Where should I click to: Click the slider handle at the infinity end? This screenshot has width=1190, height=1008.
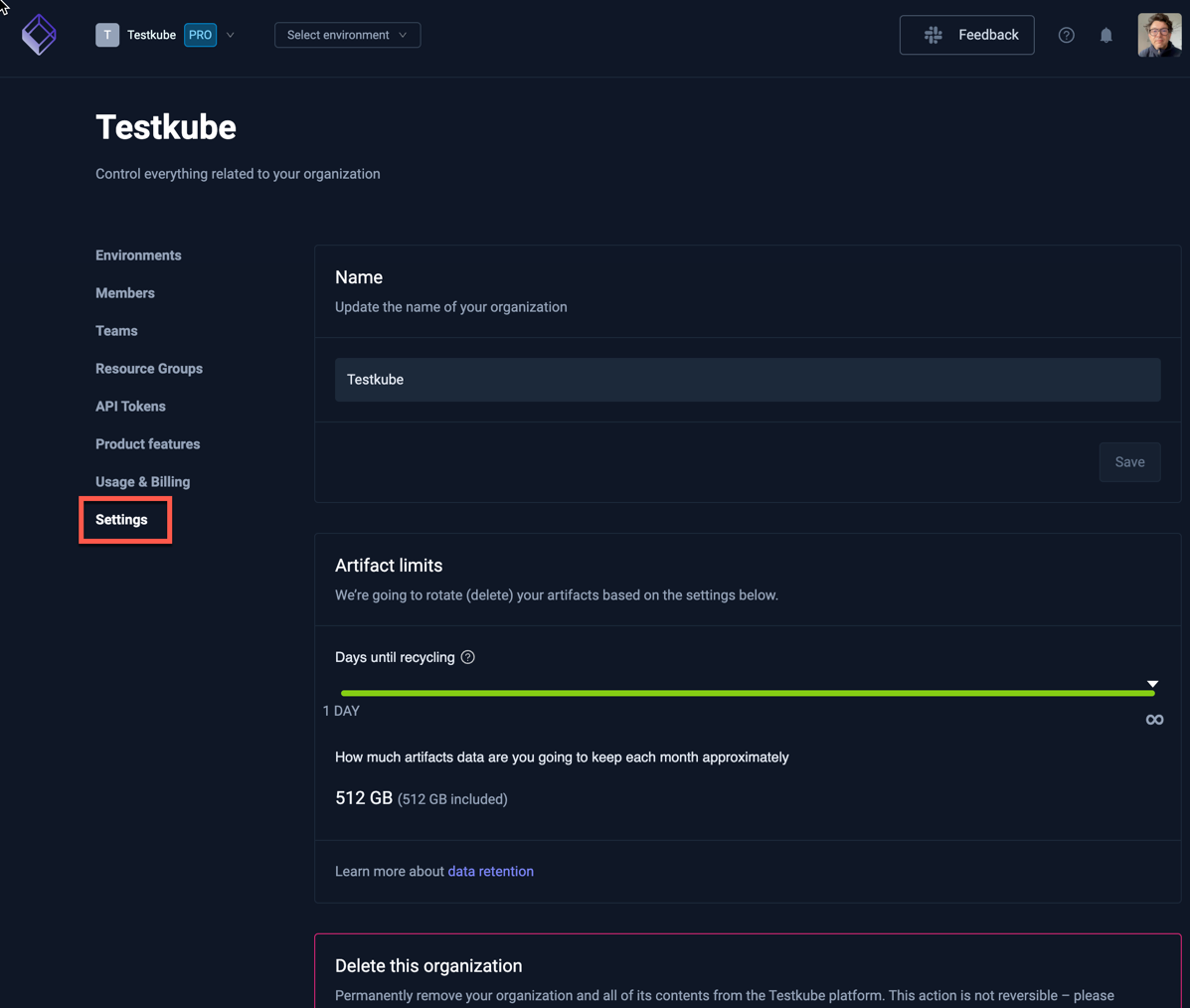click(x=1152, y=685)
